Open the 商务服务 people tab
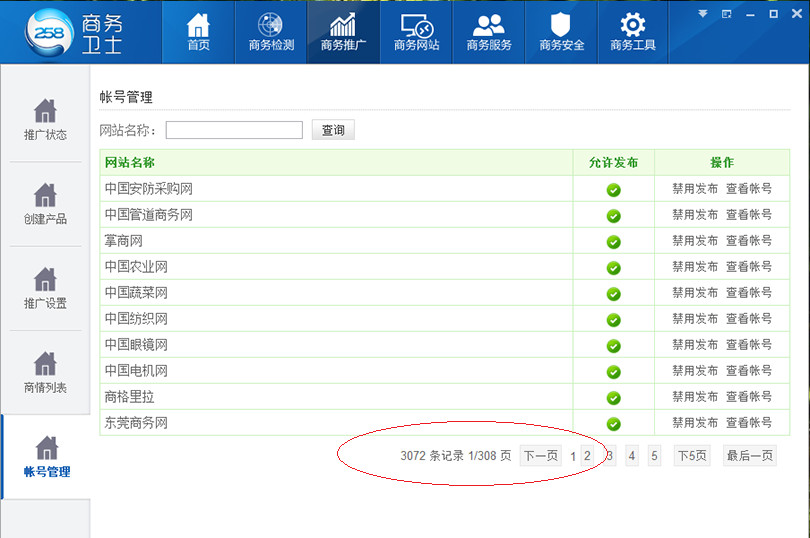 (x=489, y=32)
